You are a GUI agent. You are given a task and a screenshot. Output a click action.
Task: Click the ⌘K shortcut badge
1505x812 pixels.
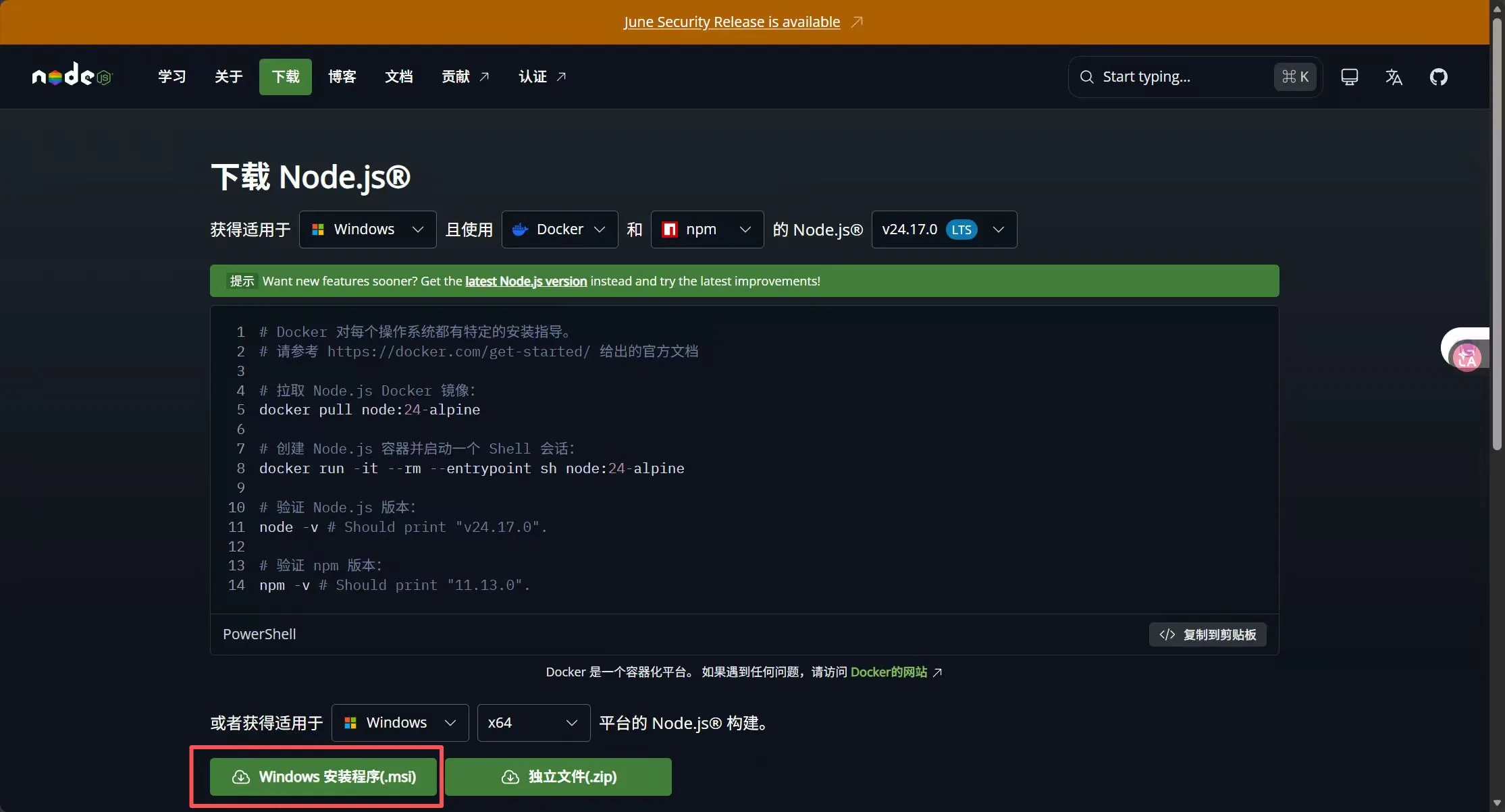tap(1295, 77)
